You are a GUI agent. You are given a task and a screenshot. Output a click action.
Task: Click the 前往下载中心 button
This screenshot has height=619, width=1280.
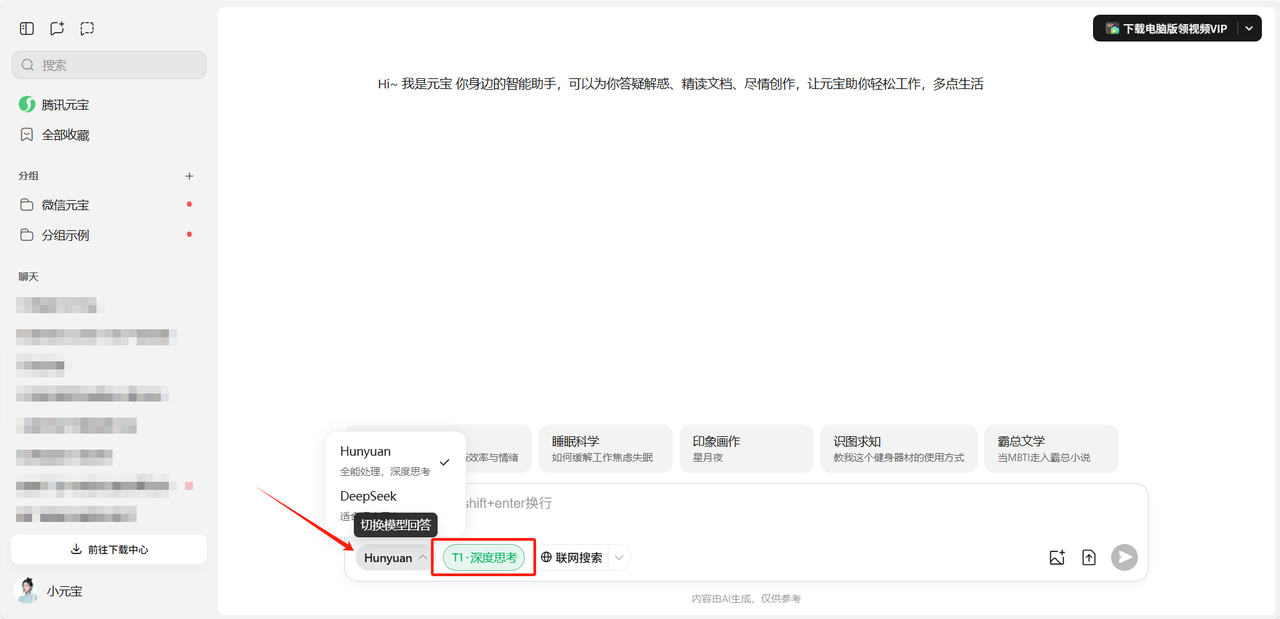click(x=109, y=549)
